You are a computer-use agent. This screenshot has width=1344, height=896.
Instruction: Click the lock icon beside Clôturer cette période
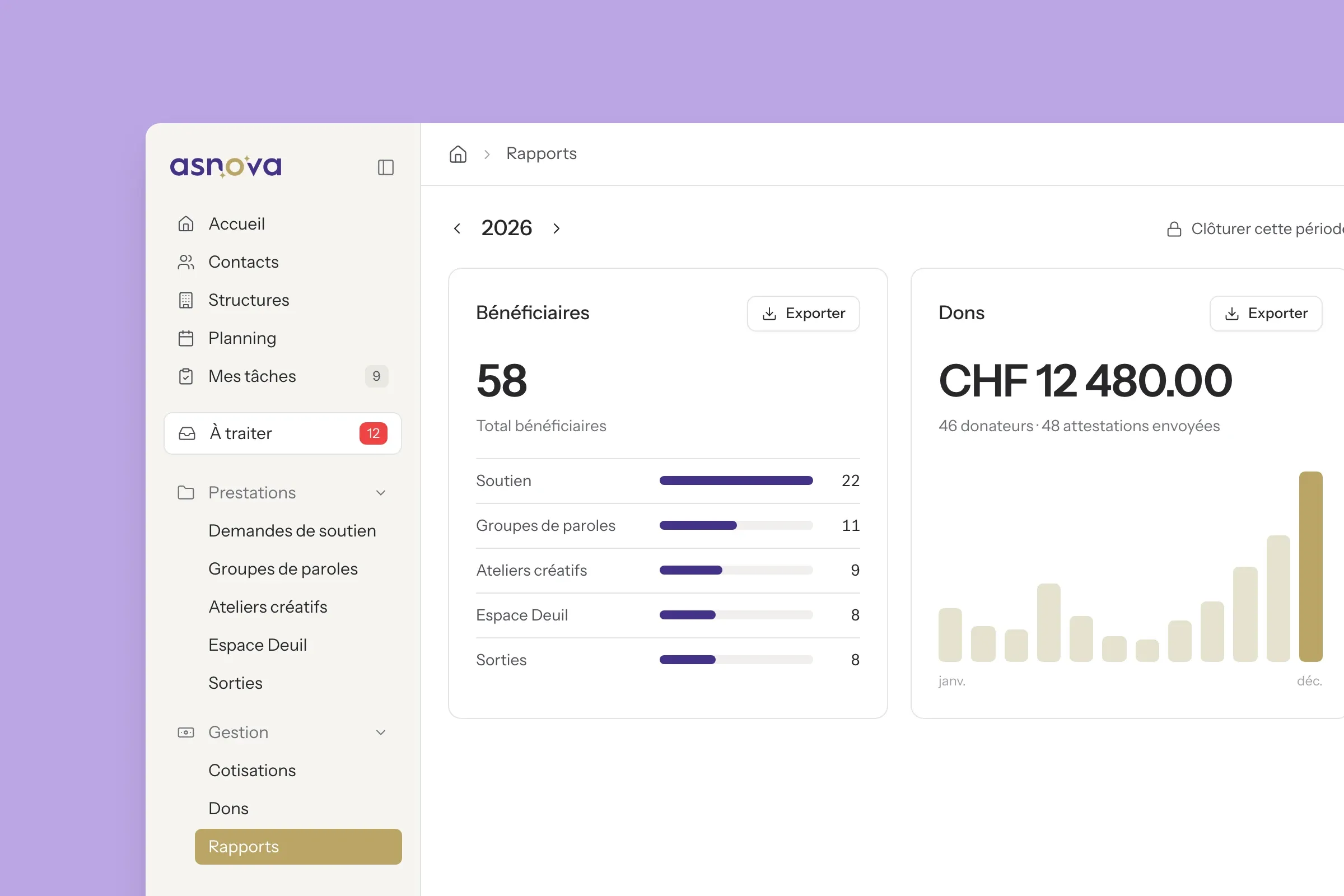pos(1174,229)
